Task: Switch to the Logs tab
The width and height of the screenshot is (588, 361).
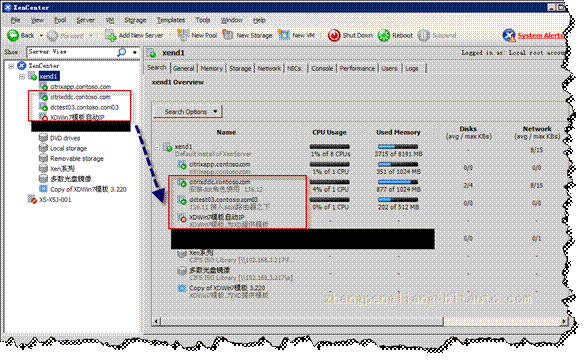Action: [412, 69]
